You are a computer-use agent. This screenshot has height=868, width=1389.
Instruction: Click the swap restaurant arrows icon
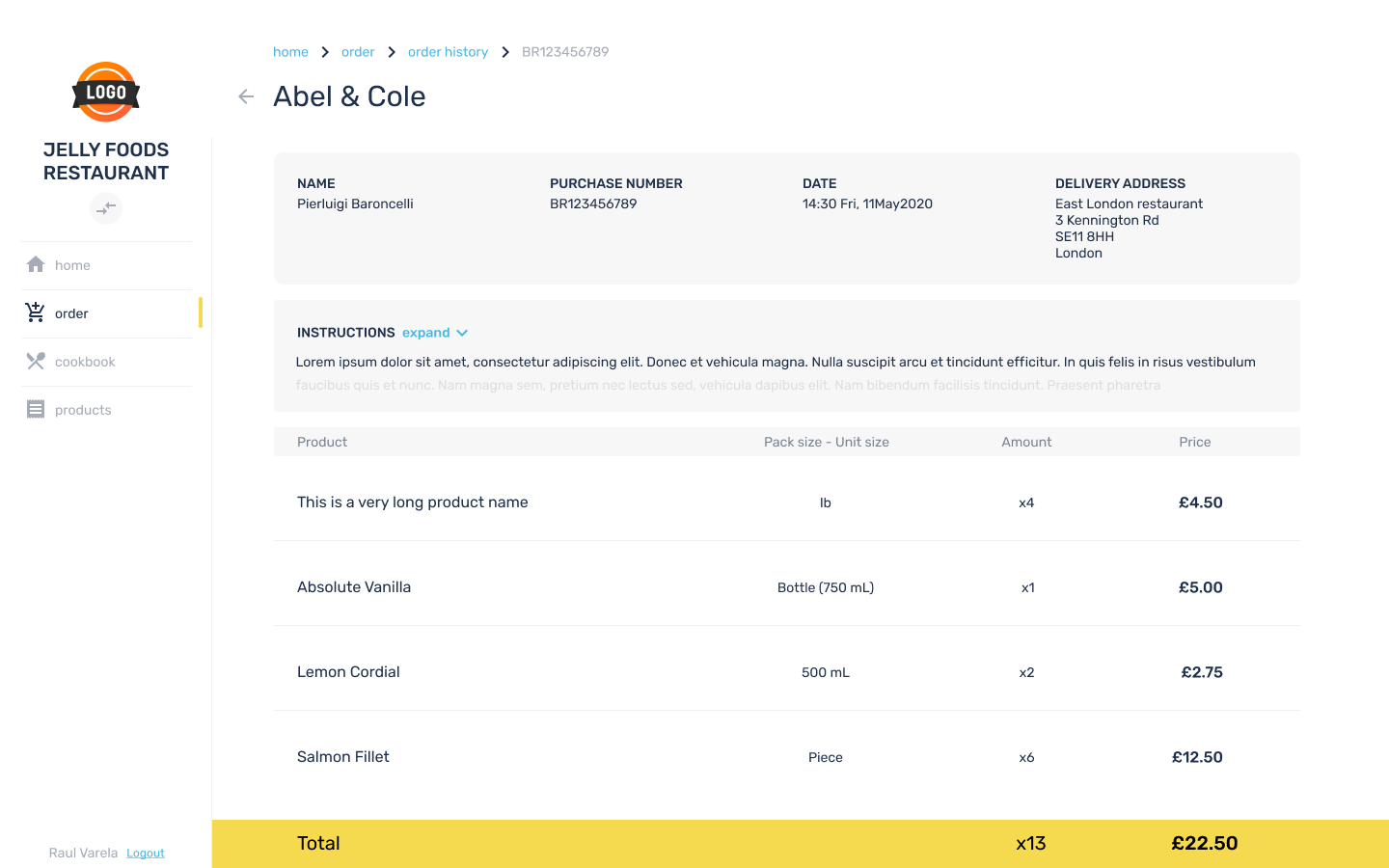tap(106, 207)
